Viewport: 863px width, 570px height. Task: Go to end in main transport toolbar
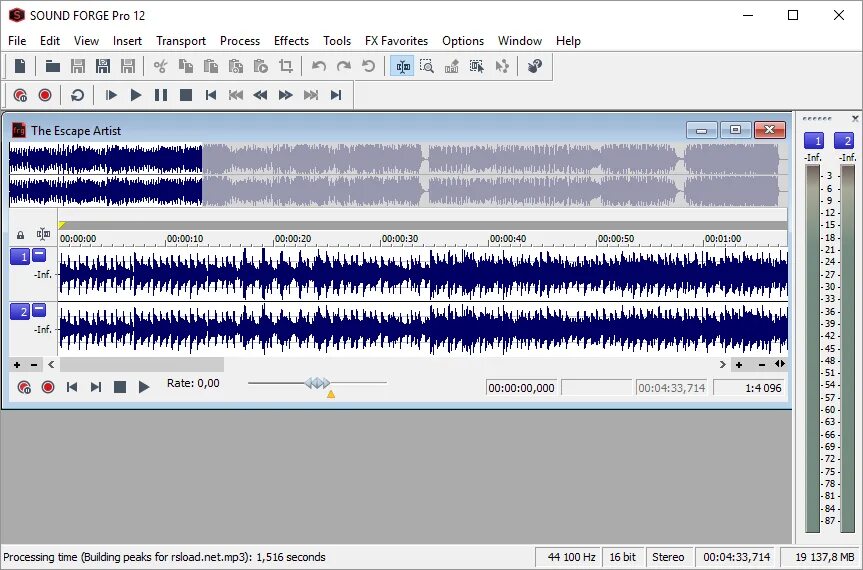pos(336,95)
